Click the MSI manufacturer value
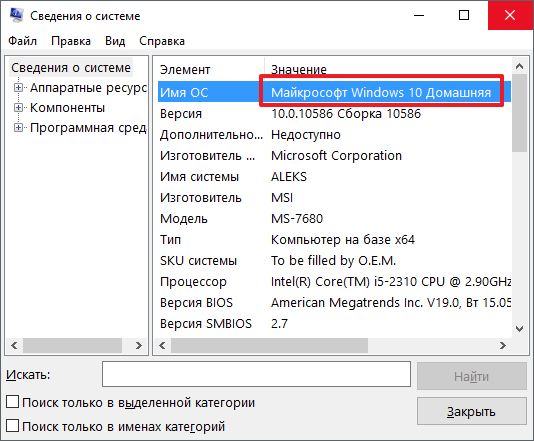Image resolution: width=534 pixels, height=441 pixels. 282,198
